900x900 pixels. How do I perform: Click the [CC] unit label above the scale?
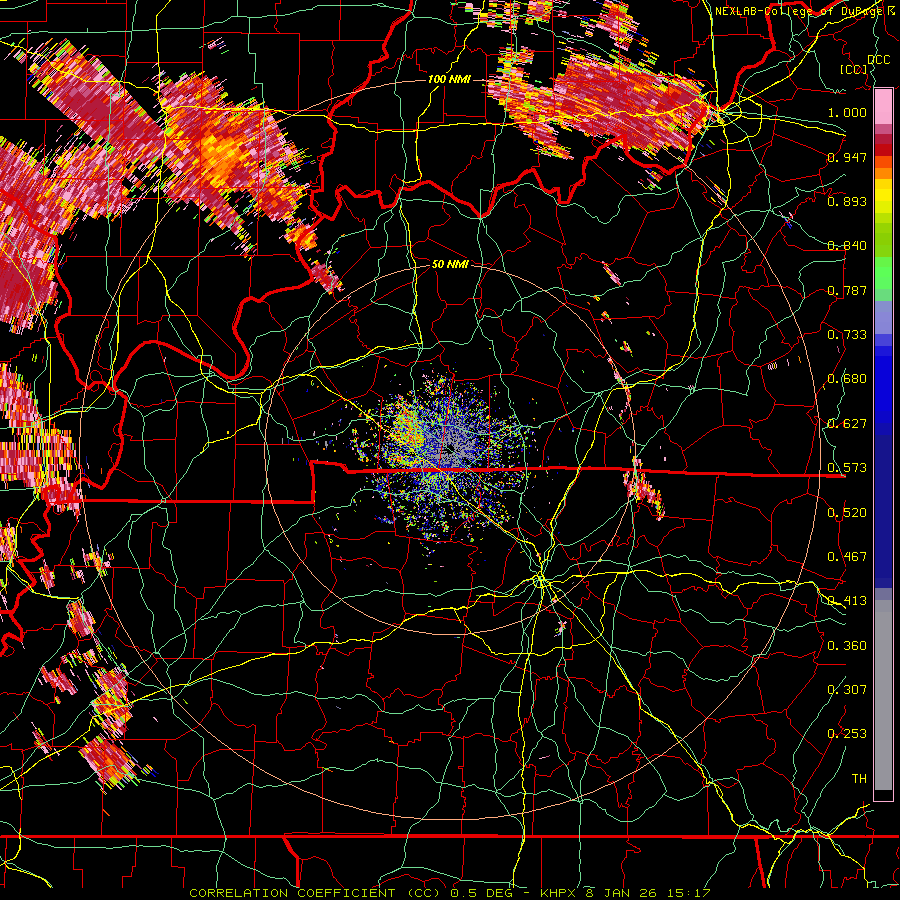[x=854, y=69]
